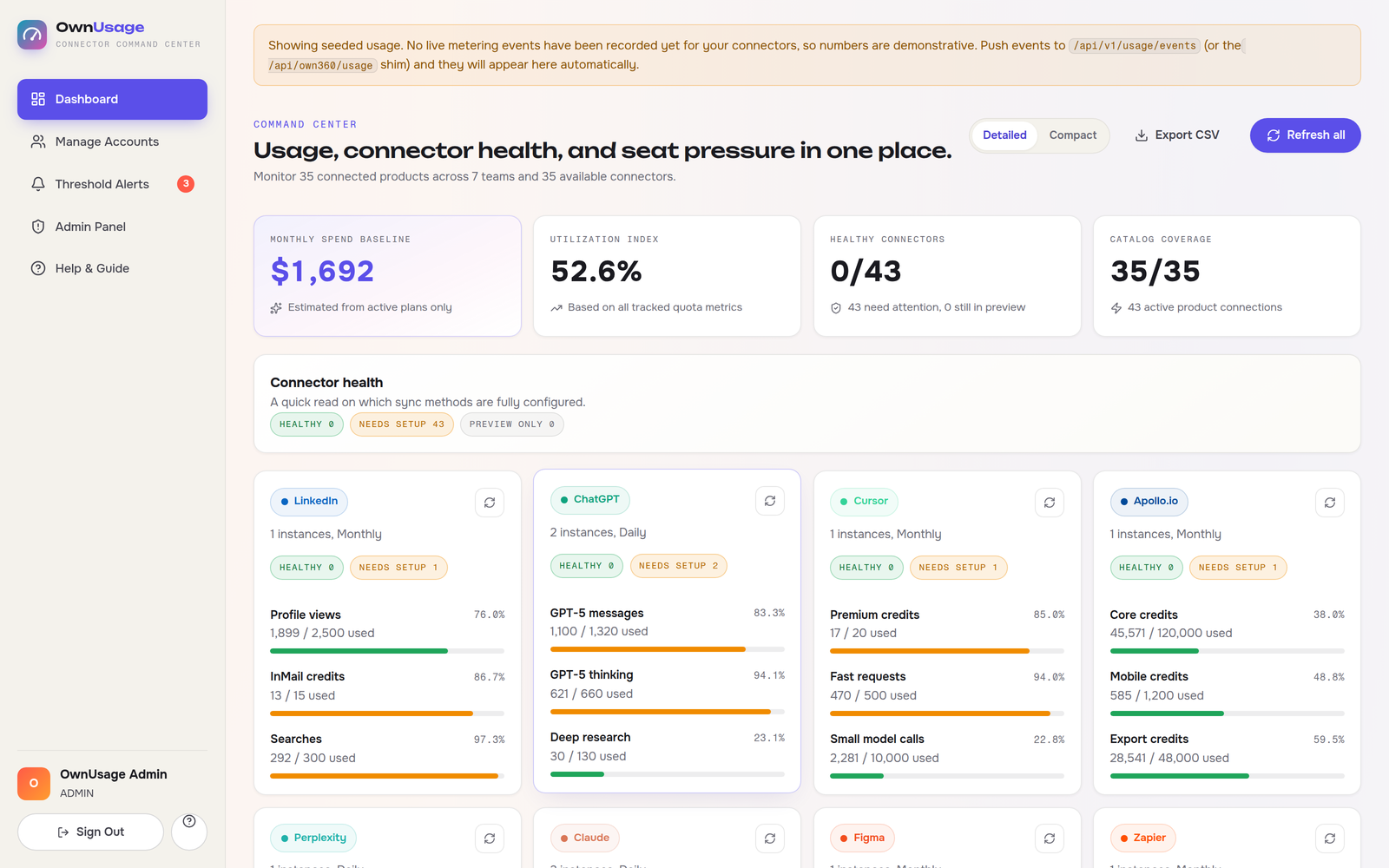Screen dimensions: 1389x868
Task: Click the Dashboard grid icon
Action: (x=38, y=99)
